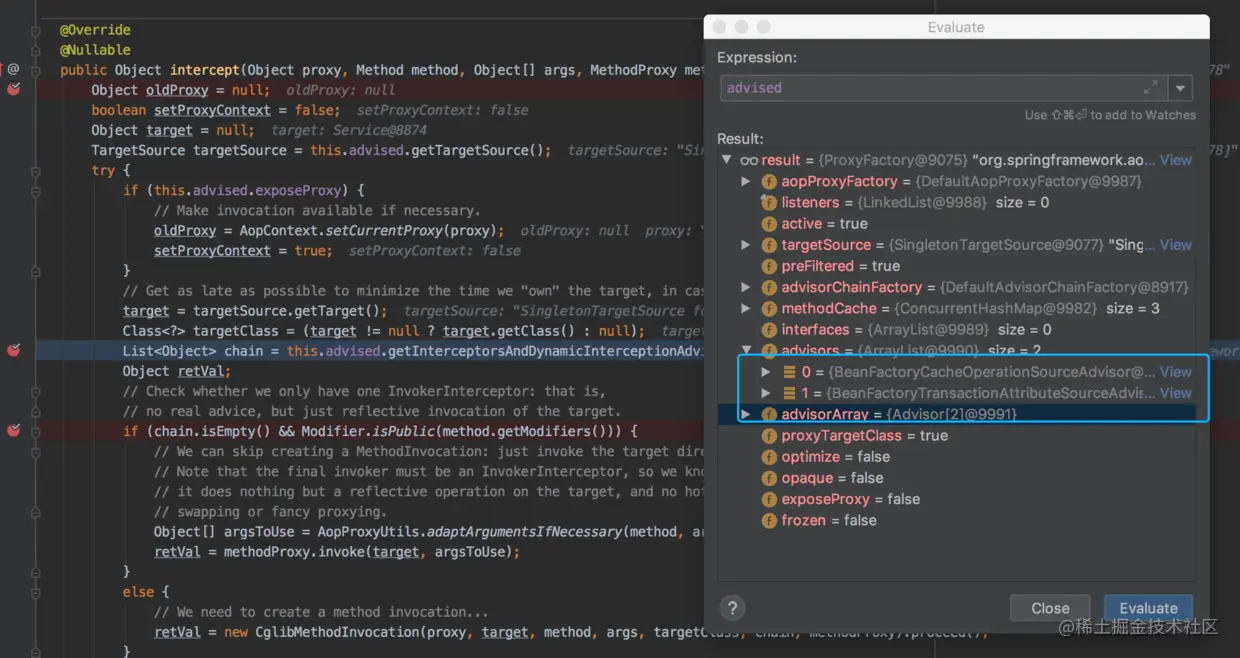Click the override gutter icon at intercept
The height and width of the screenshot is (658, 1240).
[x=14, y=70]
